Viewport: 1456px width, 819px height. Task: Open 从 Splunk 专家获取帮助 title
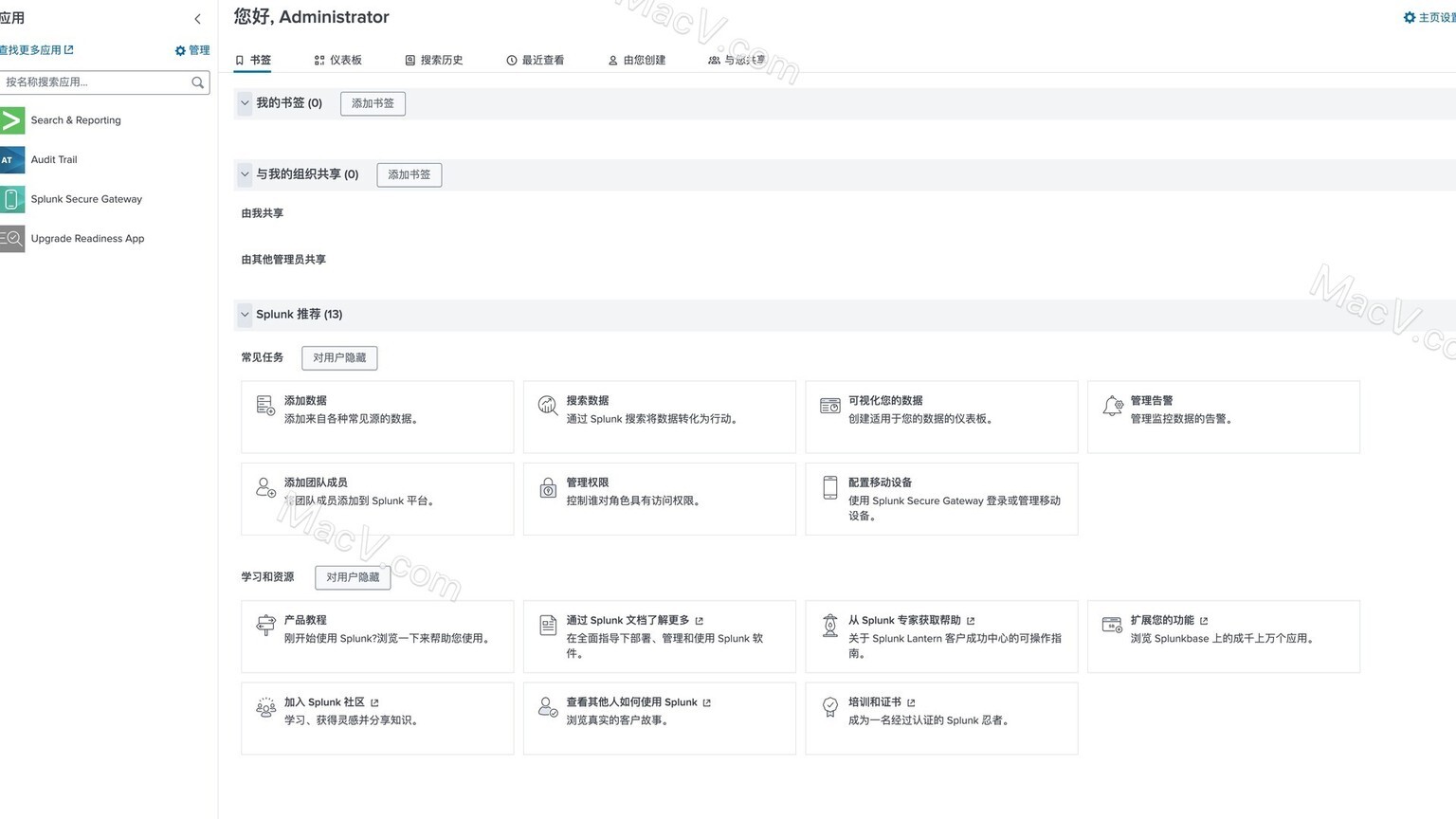(x=904, y=620)
